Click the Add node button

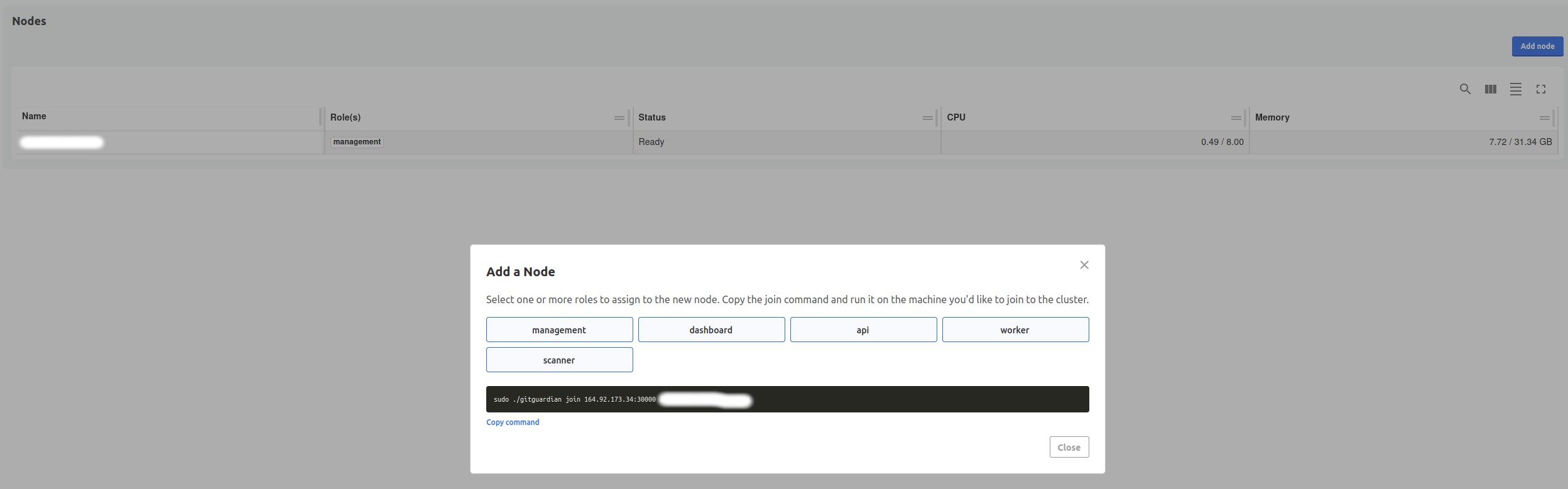point(1537,46)
